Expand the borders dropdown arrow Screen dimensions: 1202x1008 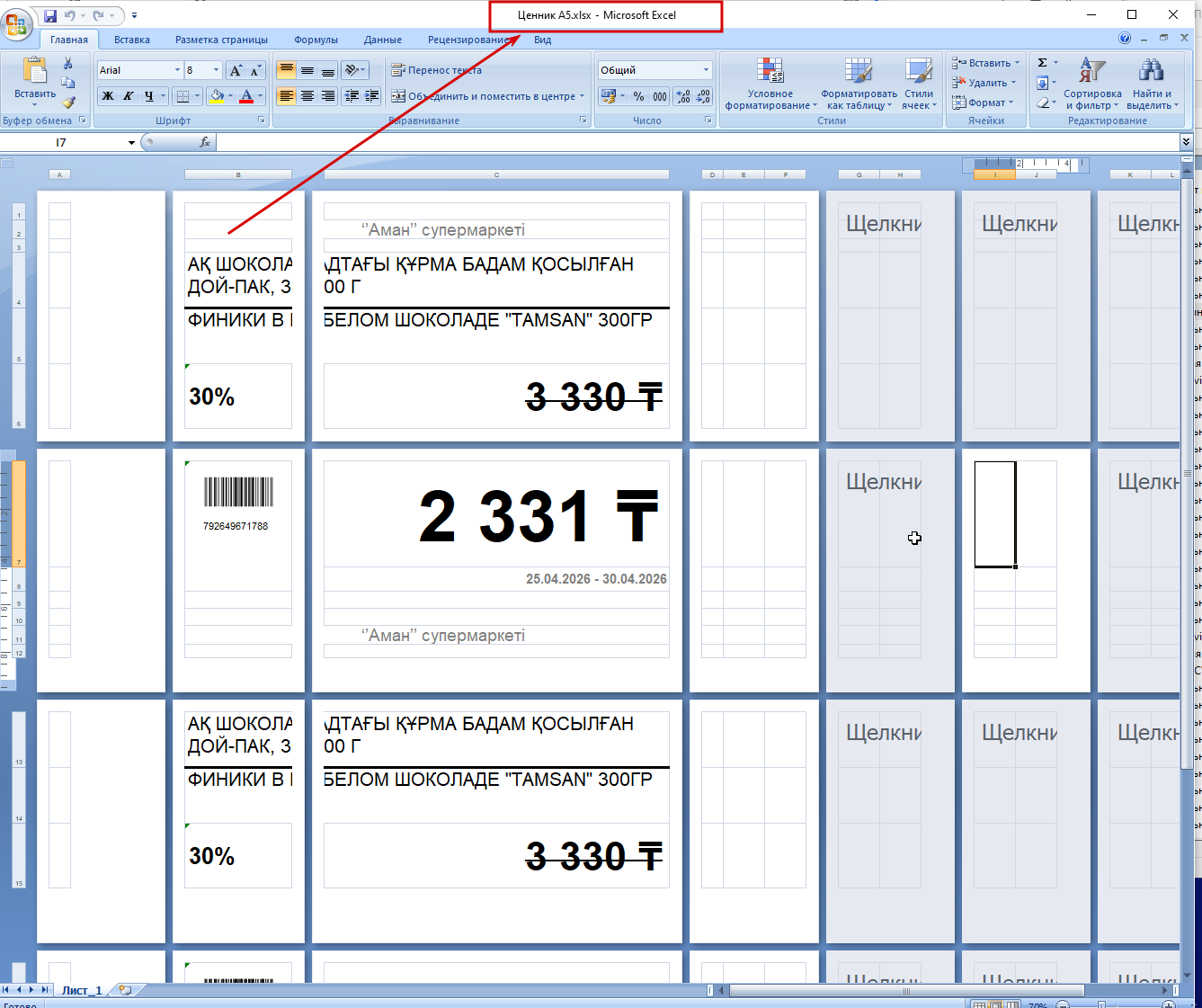click(198, 96)
